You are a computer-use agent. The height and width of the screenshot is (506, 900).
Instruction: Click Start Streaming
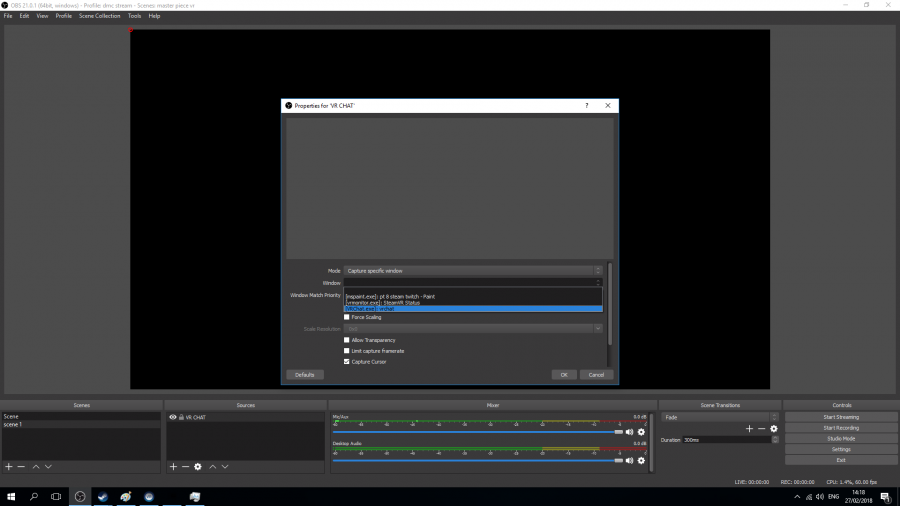point(841,417)
